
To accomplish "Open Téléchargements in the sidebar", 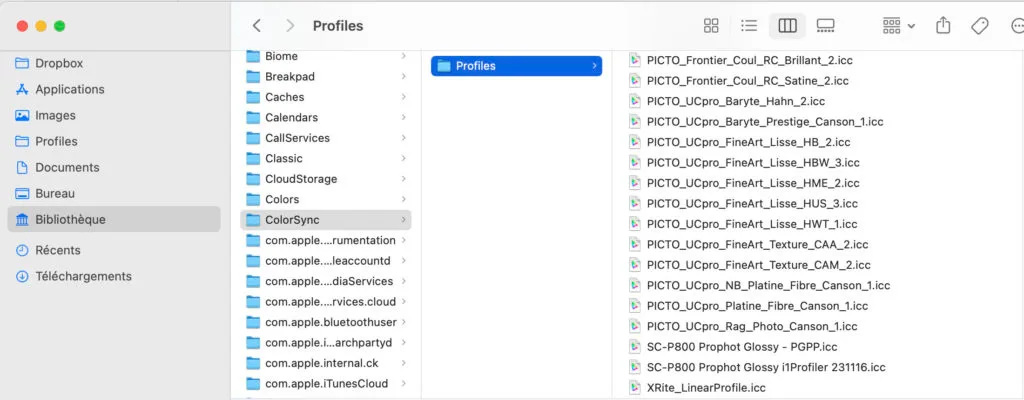I will [x=83, y=276].
